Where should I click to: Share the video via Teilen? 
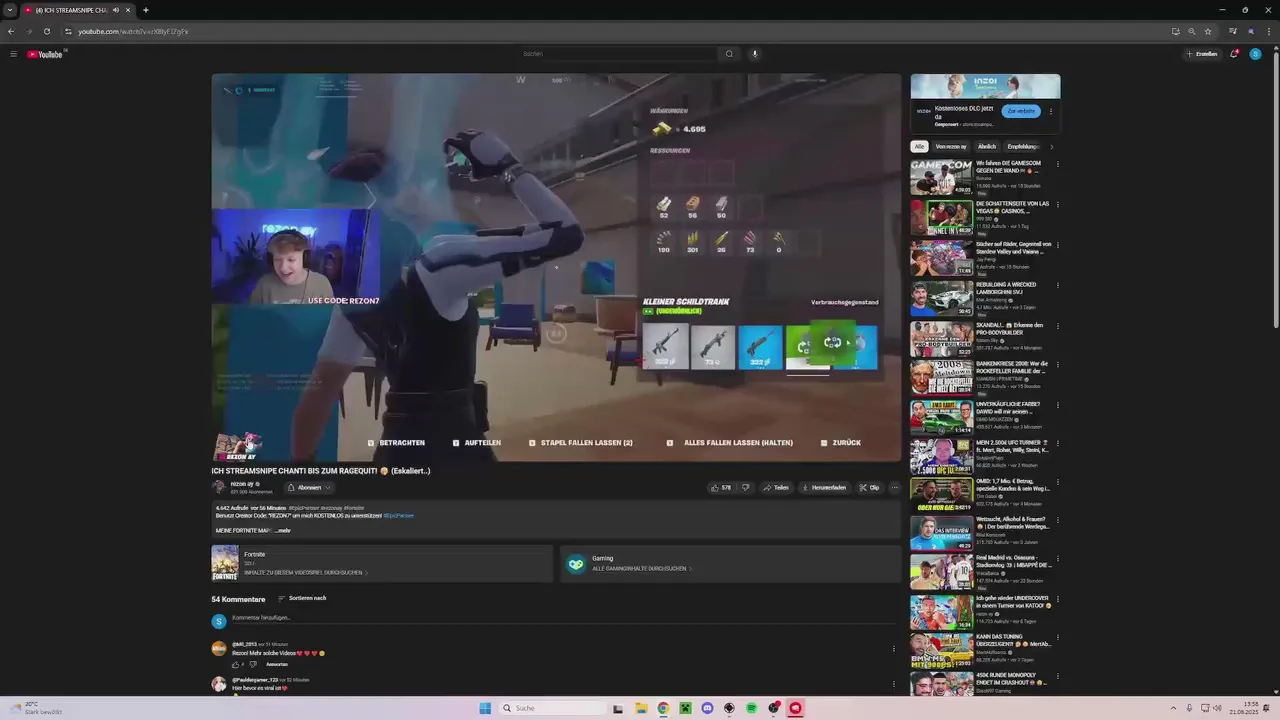776,488
